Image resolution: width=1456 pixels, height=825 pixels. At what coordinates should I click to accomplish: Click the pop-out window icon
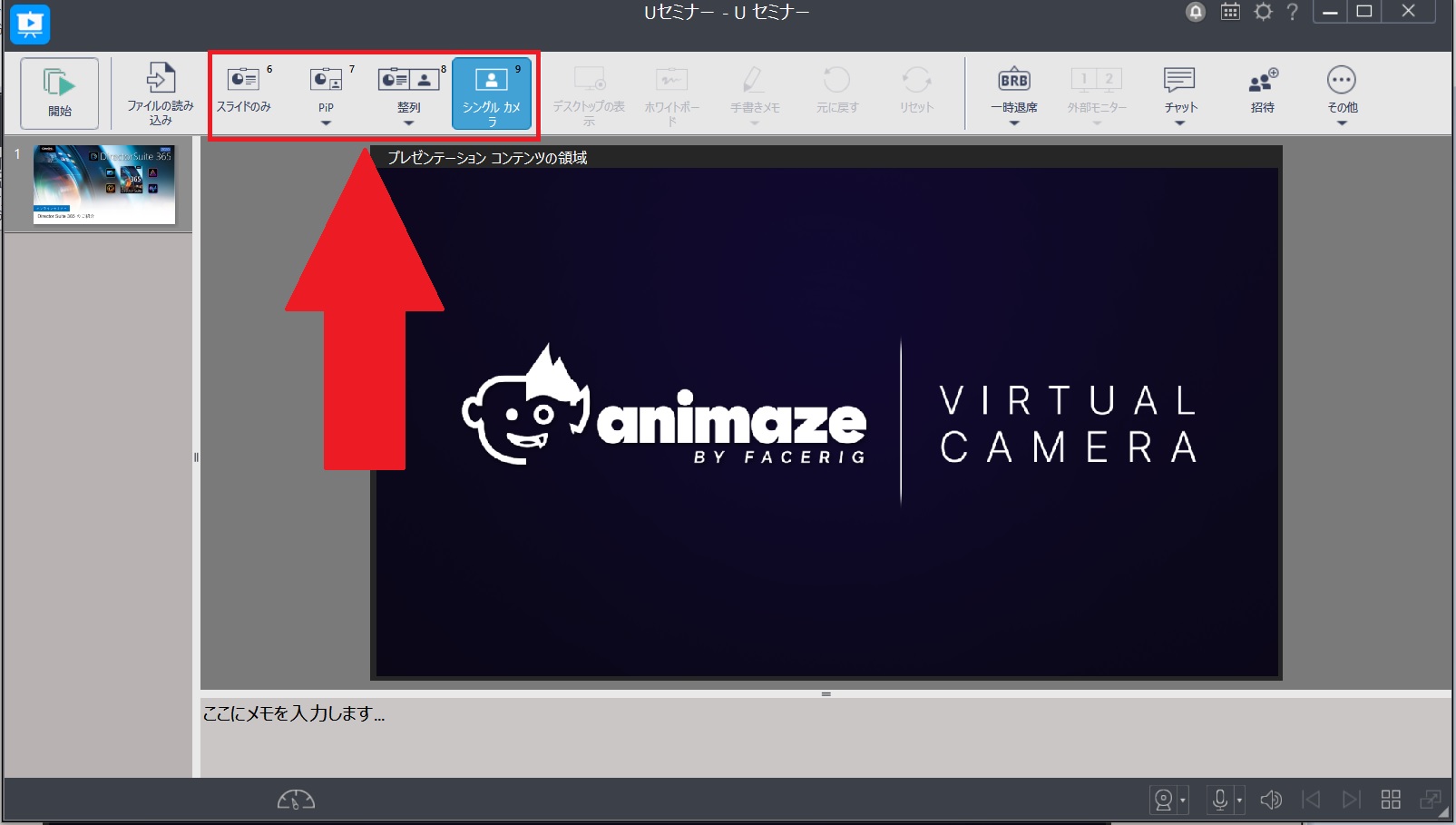1431,800
